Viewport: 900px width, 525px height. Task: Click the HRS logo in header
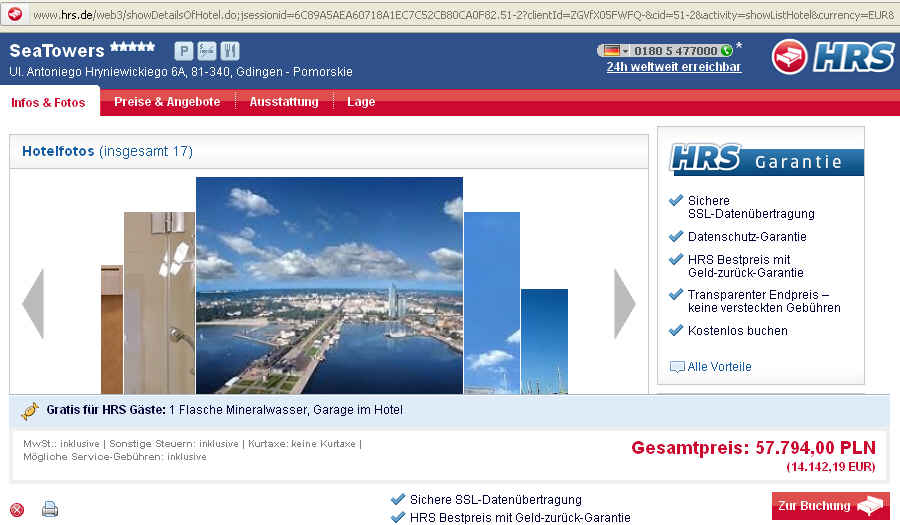pos(832,57)
